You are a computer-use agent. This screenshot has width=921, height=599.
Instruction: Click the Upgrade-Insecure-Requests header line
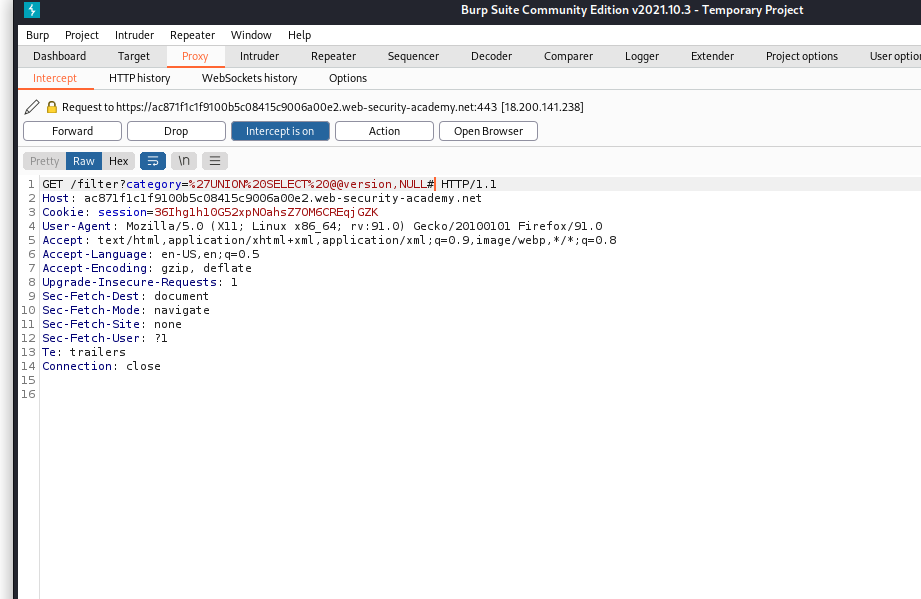coord(140,282)
